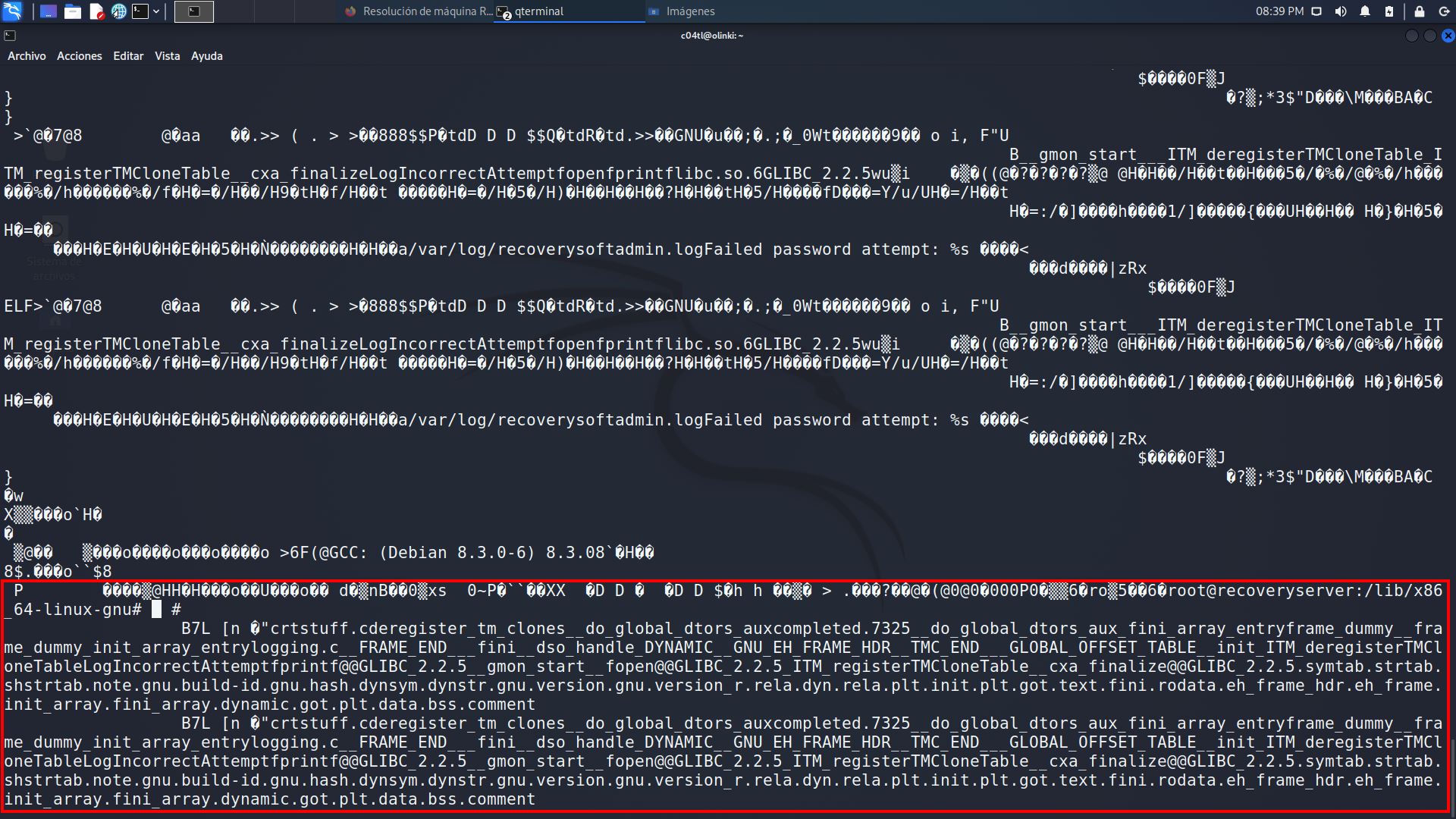Open the document editor launcher icon
Screen dimensions: 1456x819
pos(97,11)
